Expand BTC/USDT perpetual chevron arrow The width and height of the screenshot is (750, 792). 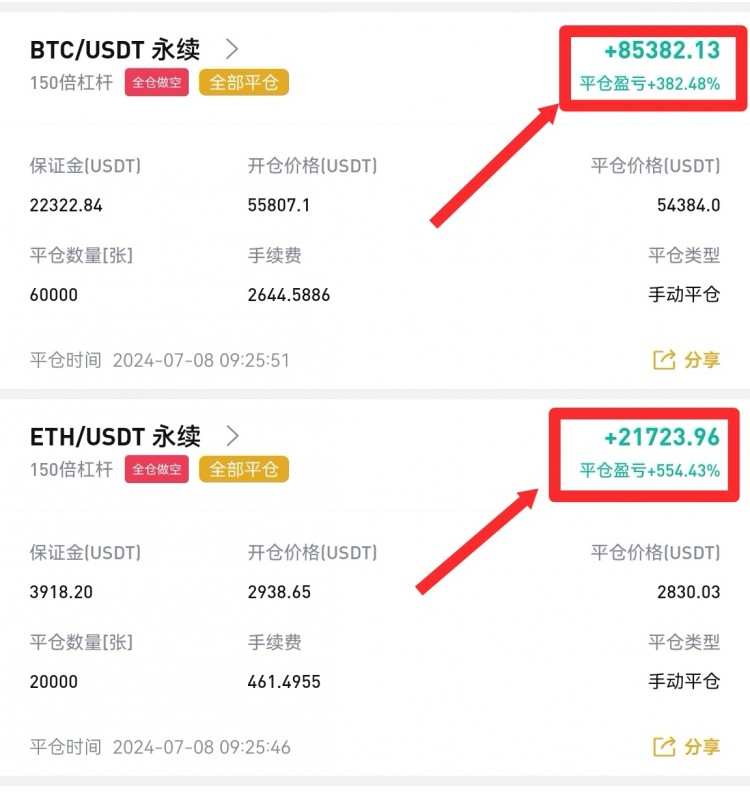pos(232,48)
